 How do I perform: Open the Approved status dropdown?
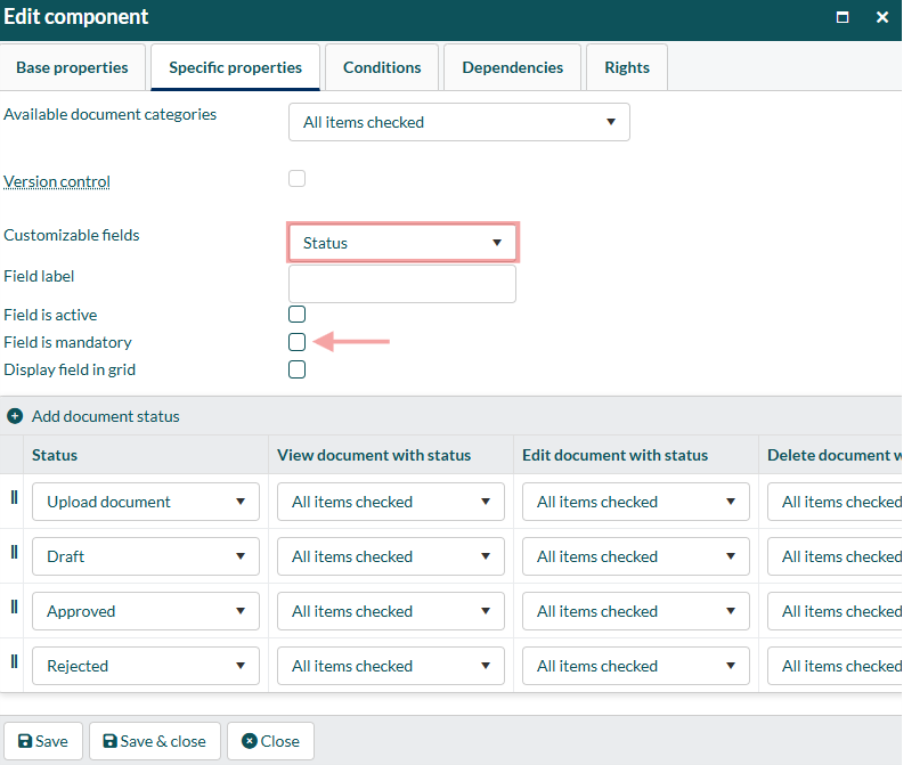[146, 611]
